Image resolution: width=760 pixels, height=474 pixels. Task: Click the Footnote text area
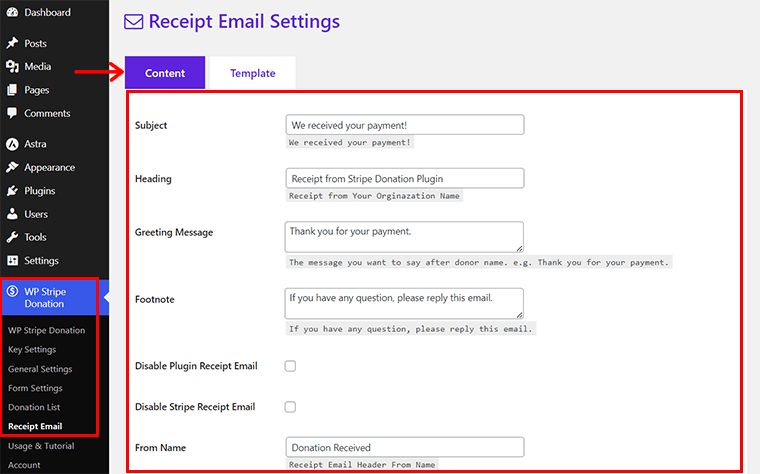(404, 303)
